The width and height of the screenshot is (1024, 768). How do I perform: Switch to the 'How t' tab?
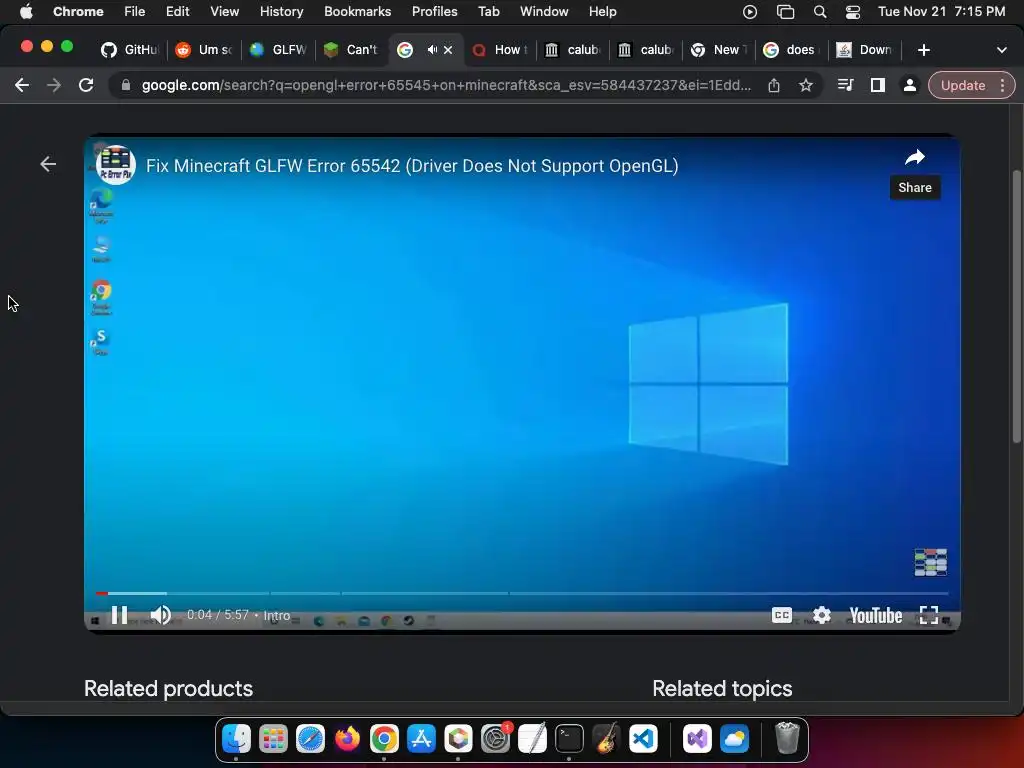tap(500, 50)
